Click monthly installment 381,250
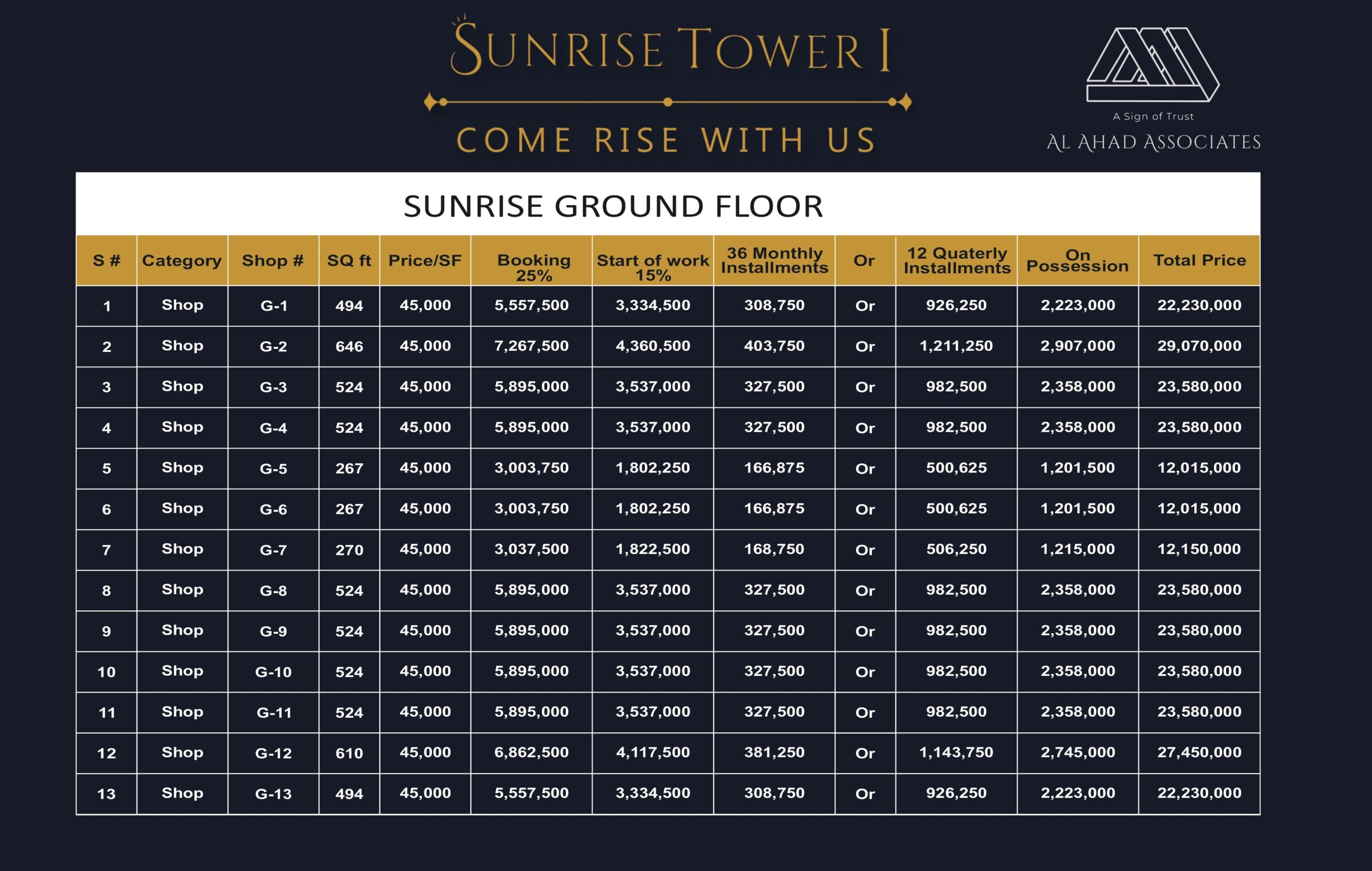 point(774,753)
